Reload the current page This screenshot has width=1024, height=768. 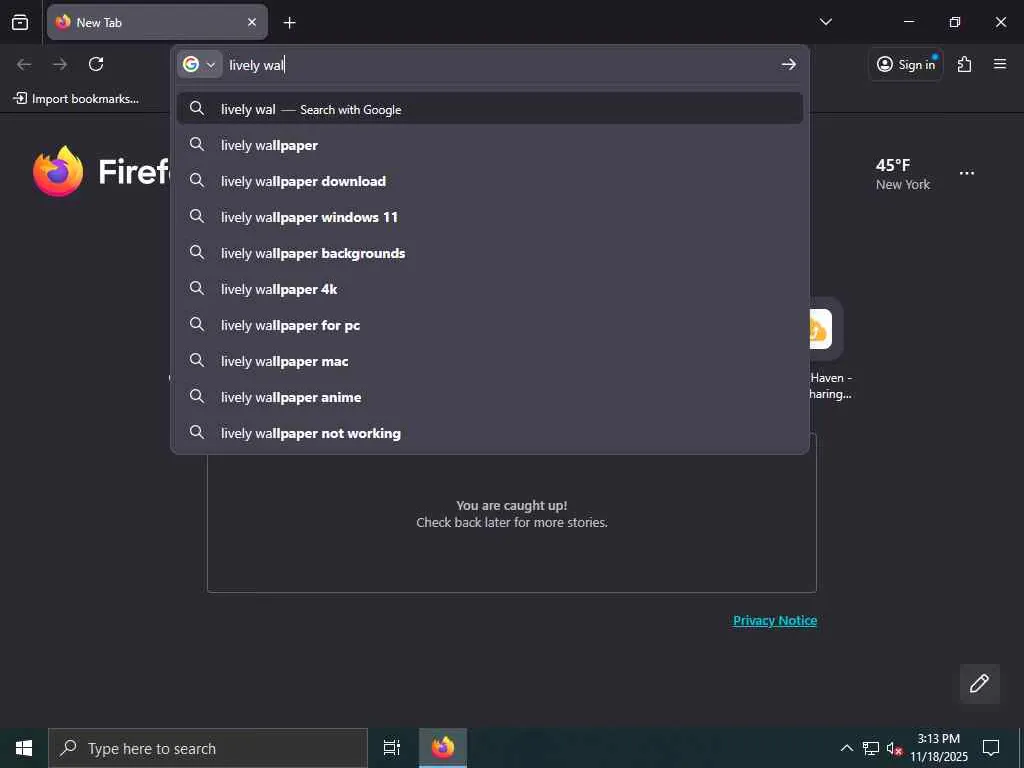coord(96,64)
